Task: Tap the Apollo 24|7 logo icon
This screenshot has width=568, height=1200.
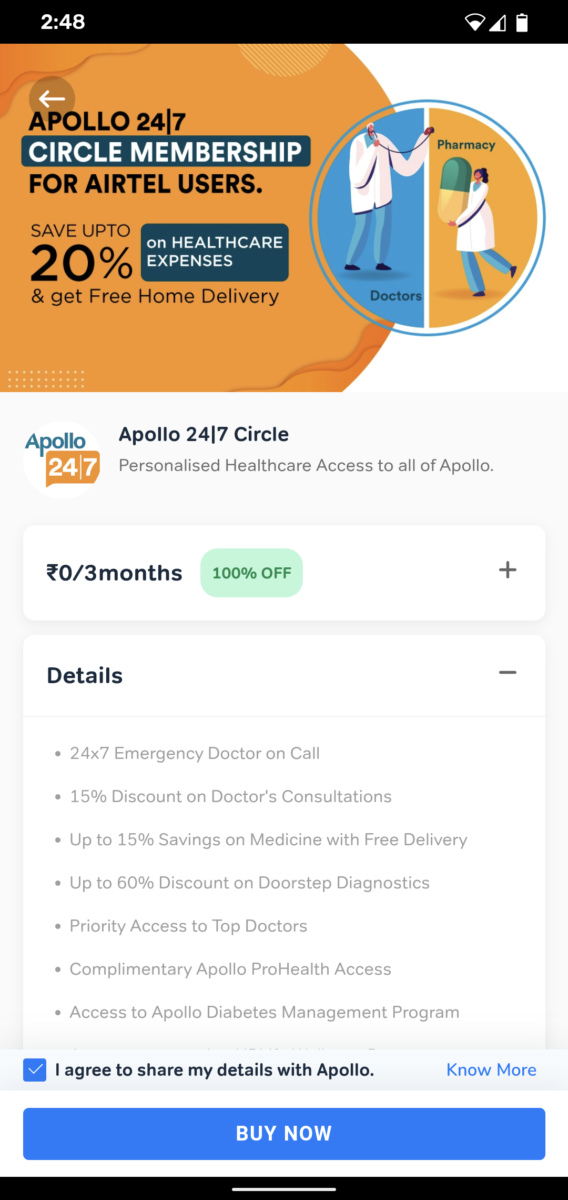Action: pyautogui.click(x=62, y=460)
